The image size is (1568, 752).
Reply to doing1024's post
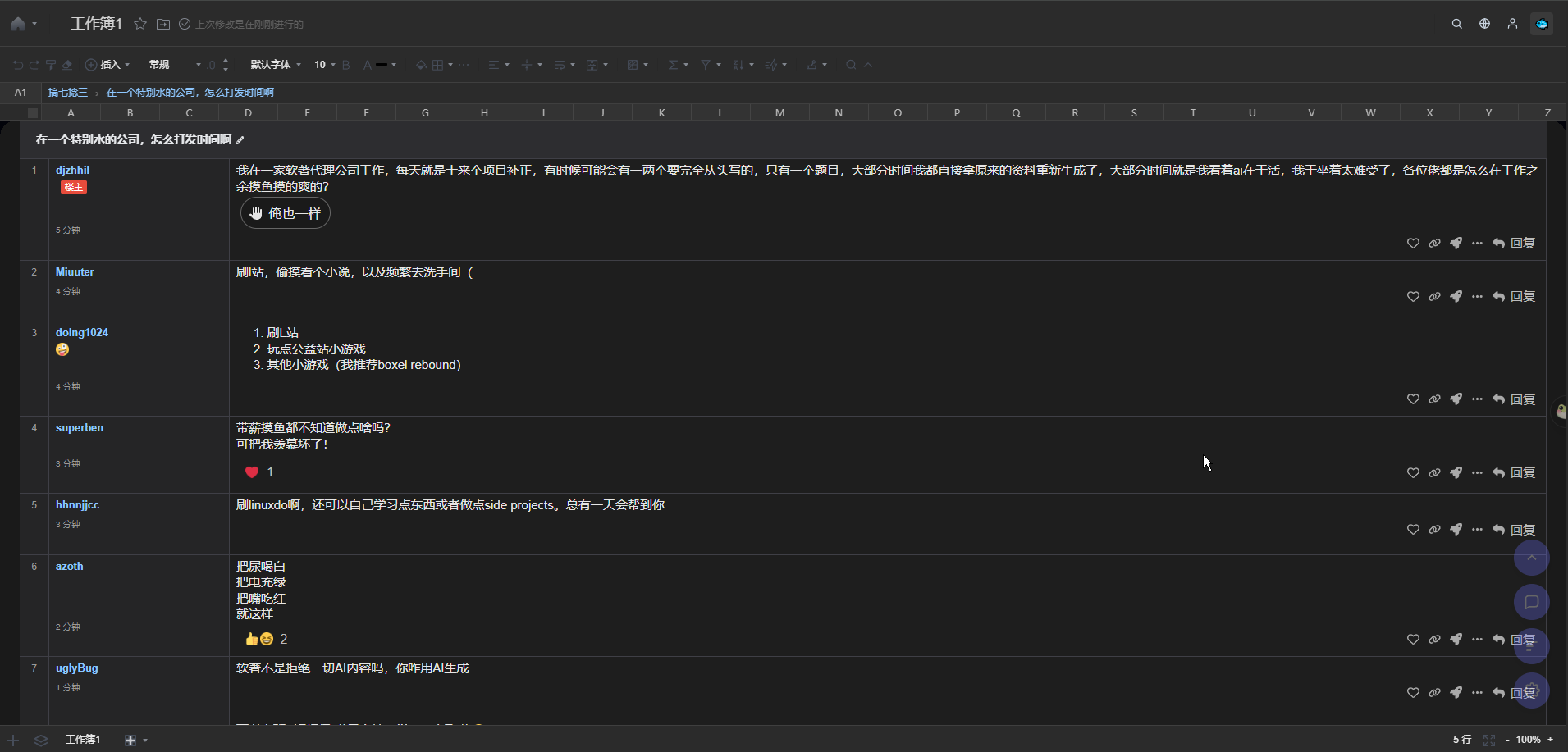1514,399
